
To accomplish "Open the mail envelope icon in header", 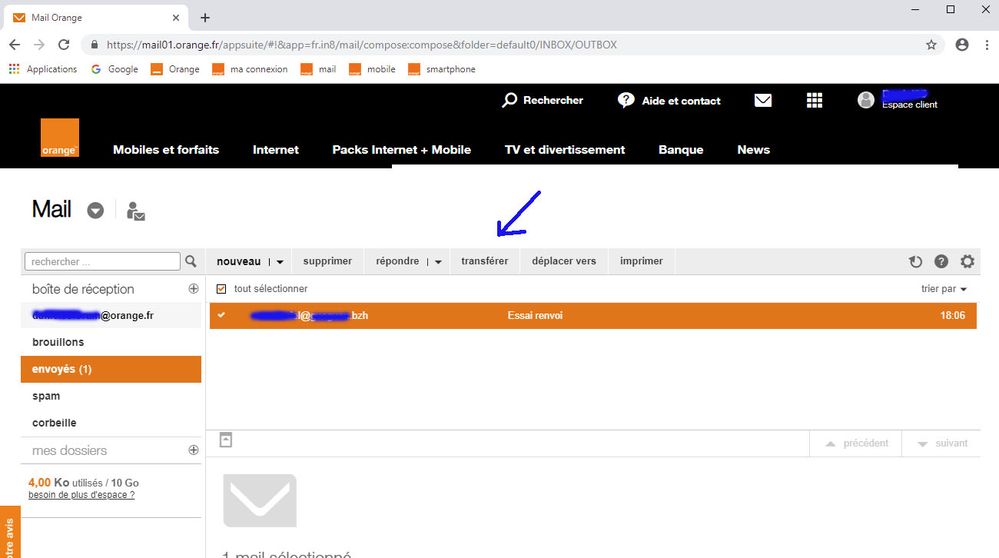I will coord(763,101).
